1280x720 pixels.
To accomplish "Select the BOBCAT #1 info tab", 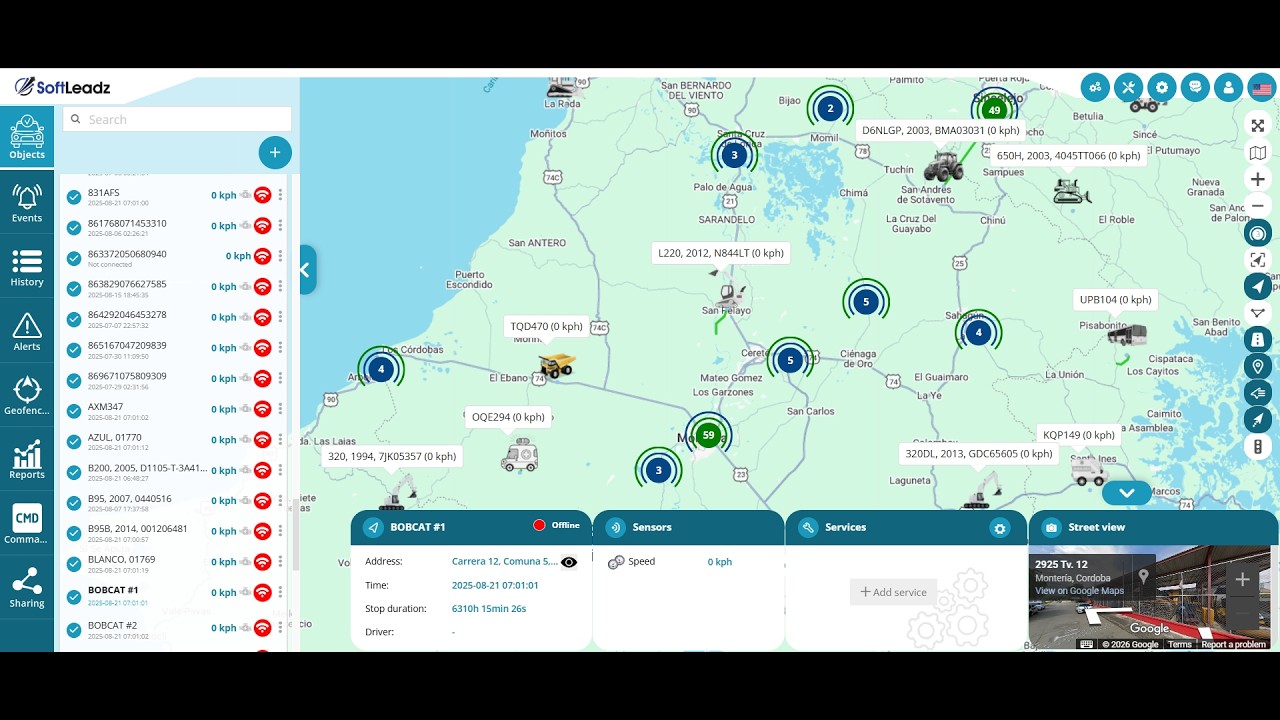I will 471,527.
